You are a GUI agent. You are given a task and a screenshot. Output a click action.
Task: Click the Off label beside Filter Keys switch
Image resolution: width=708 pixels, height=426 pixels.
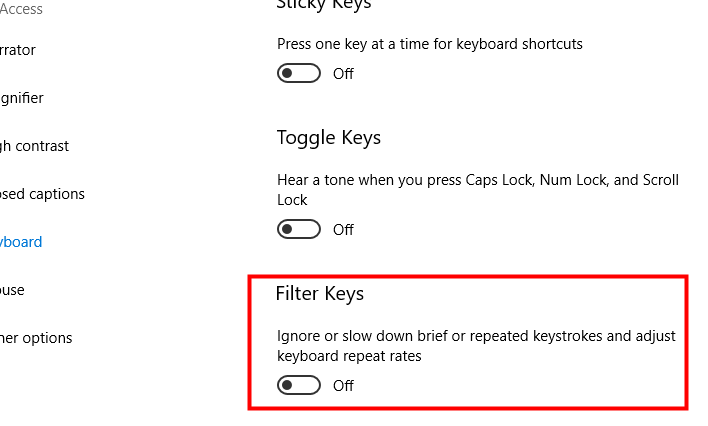click(343, 385)
